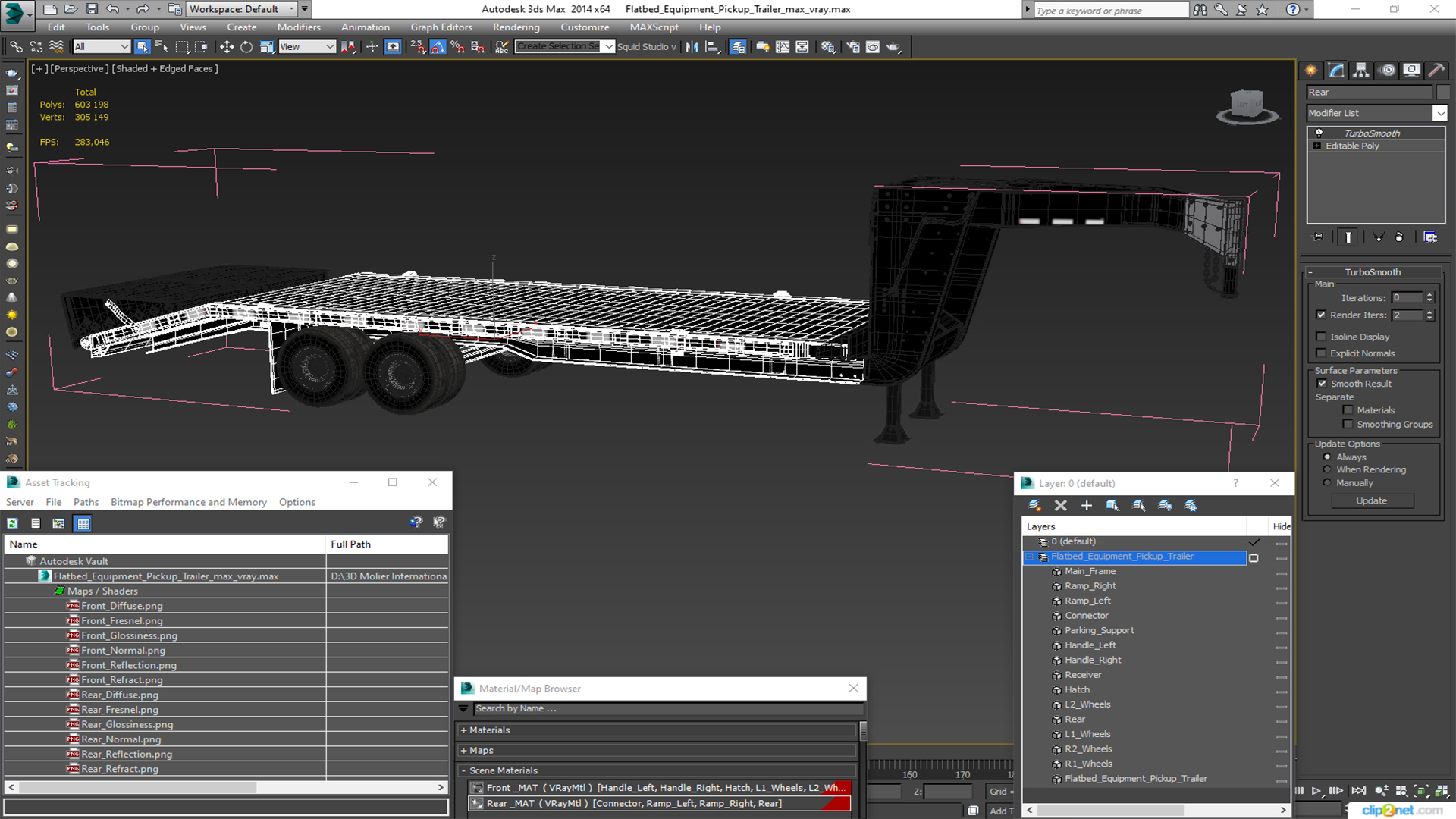Collapse the Scene Materials group
This screenshot has width=1456, height=819.
[658, 770]
